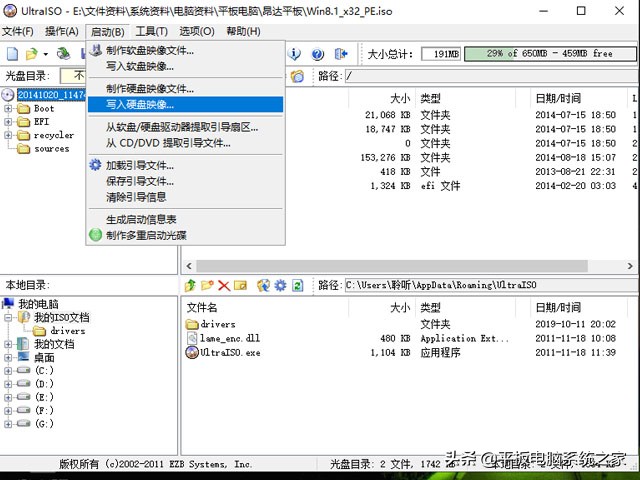Choose 写入软盘映像... menu item
640x480 pixels.
click(x=185, y=66)
